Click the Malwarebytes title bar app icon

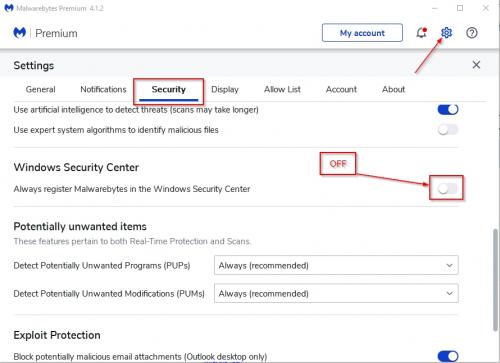pyautogui.click(x=9, y=8)
